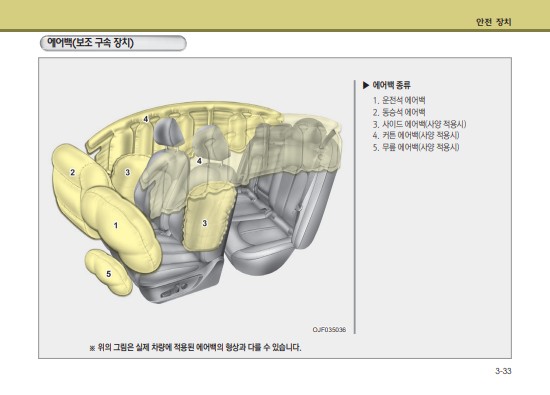Select legend item '3. 사이드 에어백(사양 적용시)'
Image resolution: width=550 pixels, height=395 pixels.
point(420,124)
